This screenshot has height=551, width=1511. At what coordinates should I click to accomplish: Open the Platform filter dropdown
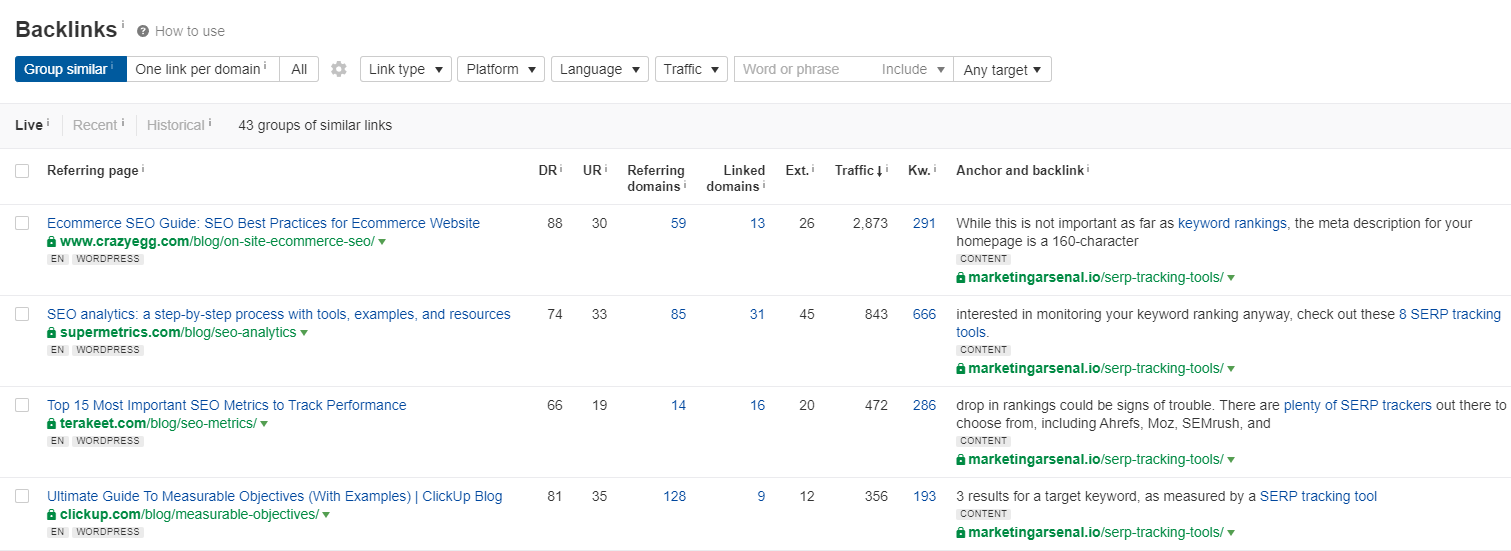tap(500, 69)
